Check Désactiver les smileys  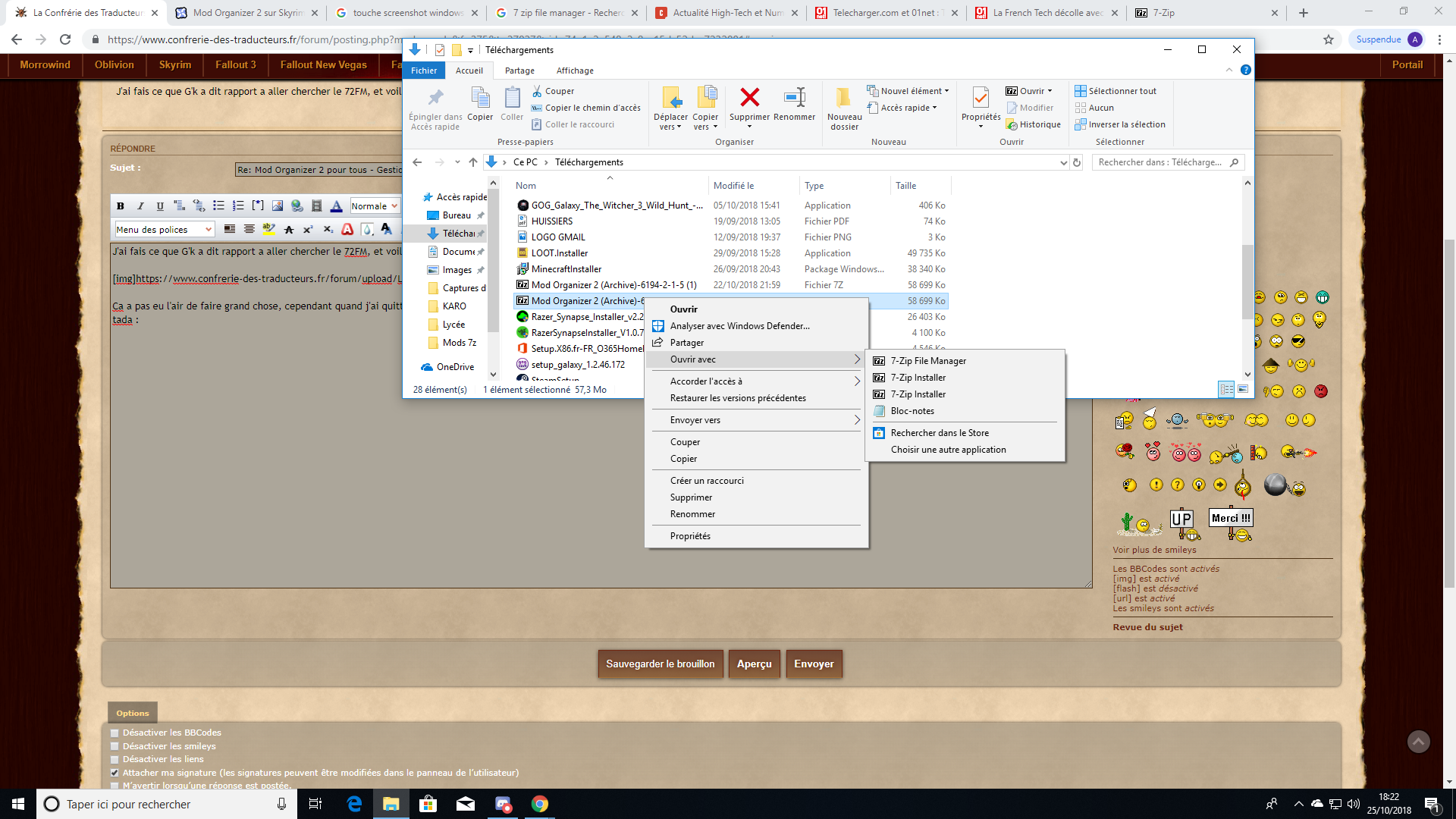coord(115,747)
